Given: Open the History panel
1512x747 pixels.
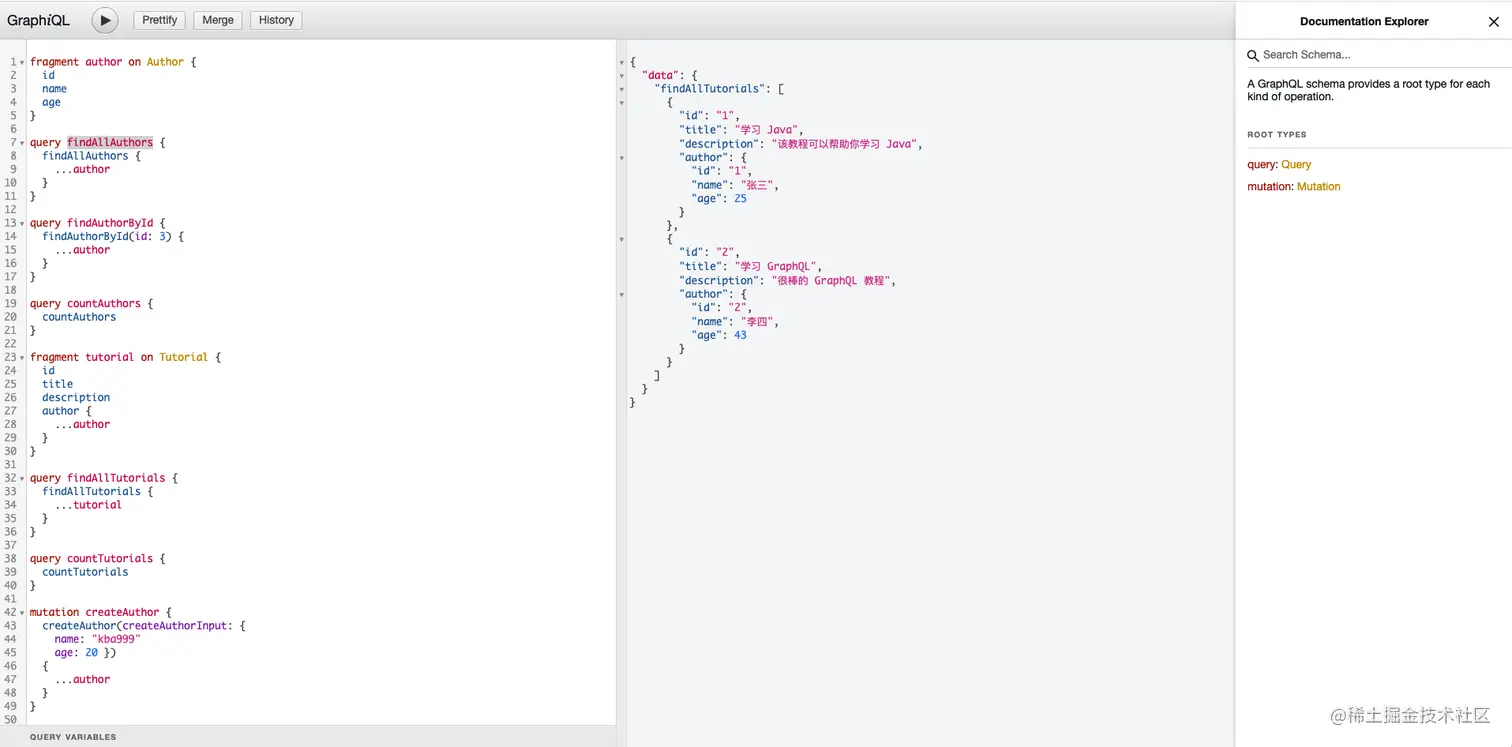Looking at the screenshot, I should click(x=276, y=20).
